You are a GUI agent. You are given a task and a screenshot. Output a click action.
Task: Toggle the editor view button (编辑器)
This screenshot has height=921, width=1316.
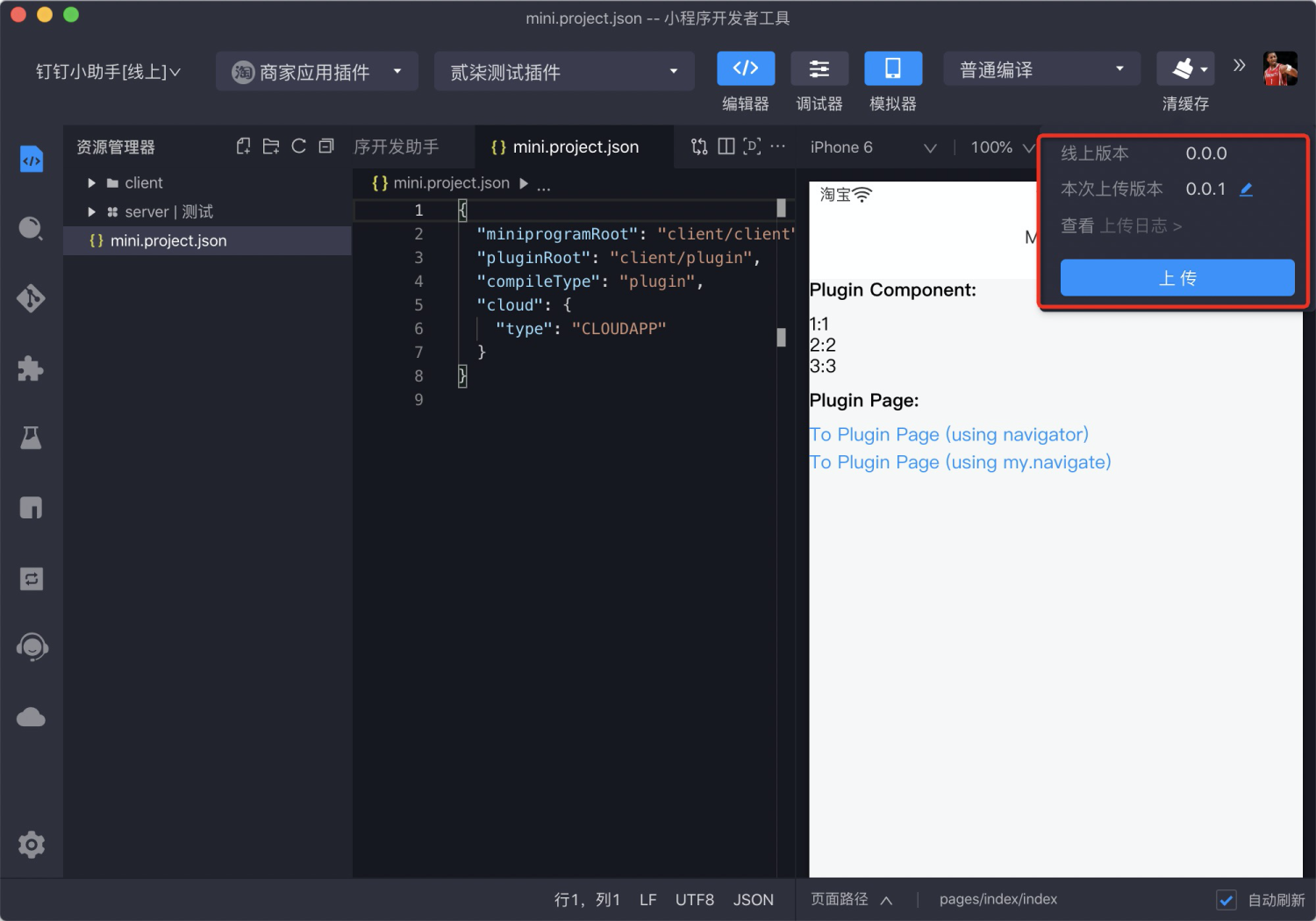pyautogui.click(x=746, y=68)
